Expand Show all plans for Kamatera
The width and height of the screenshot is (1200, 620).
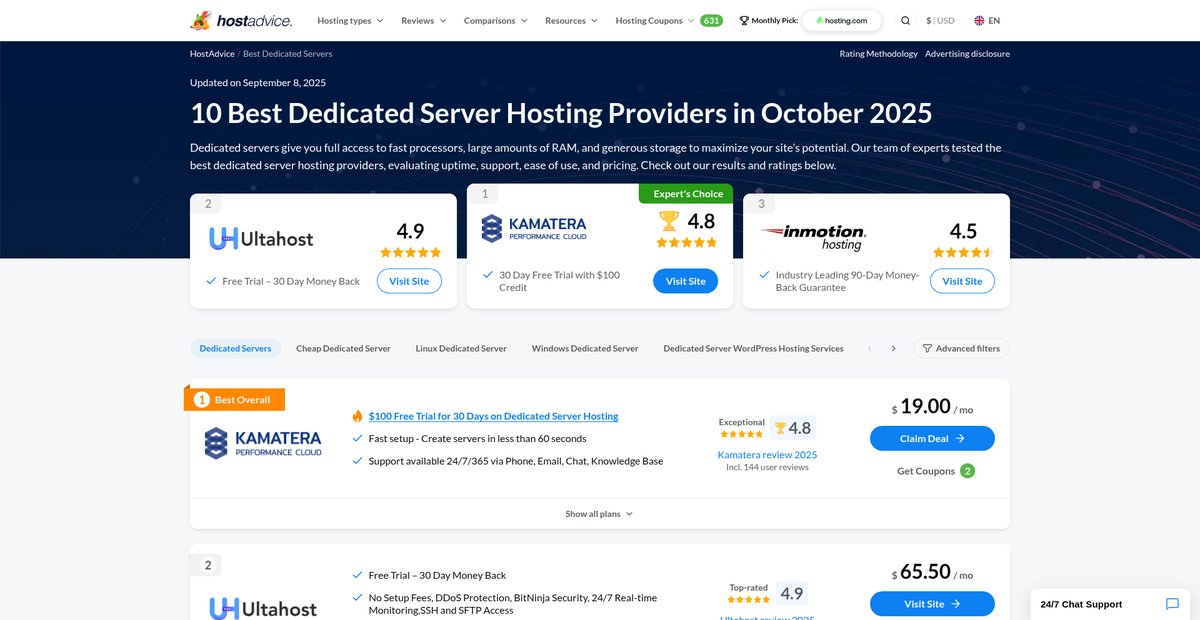pyautogui.click(x=599, y=514)
